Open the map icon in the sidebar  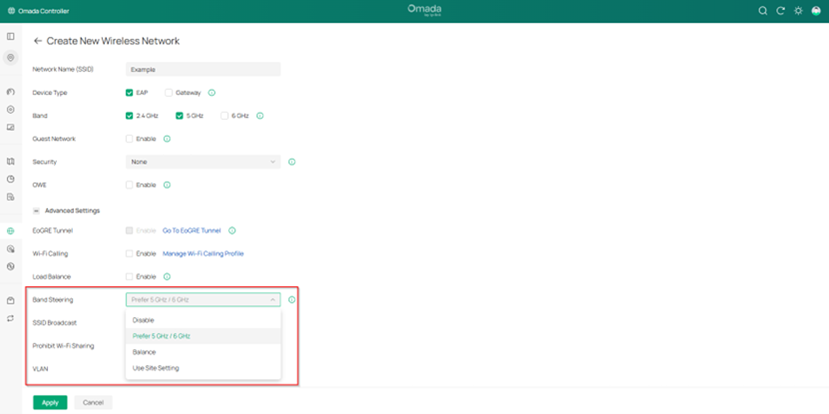point(11,161)
